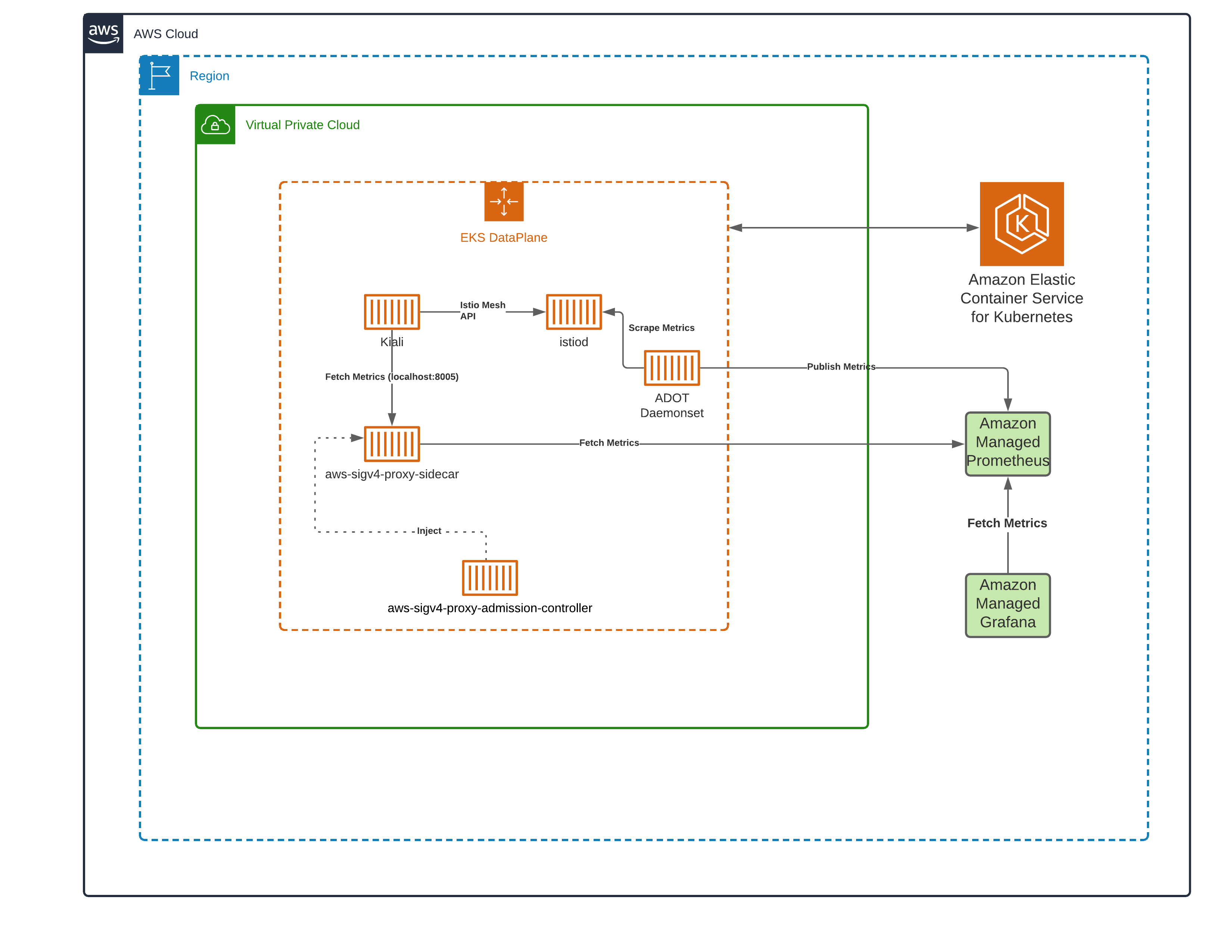Screen dimensions: 1232x952
Task: Click the Amazon EKS Kubernetes icon
Action: [x=1021, y=224]
